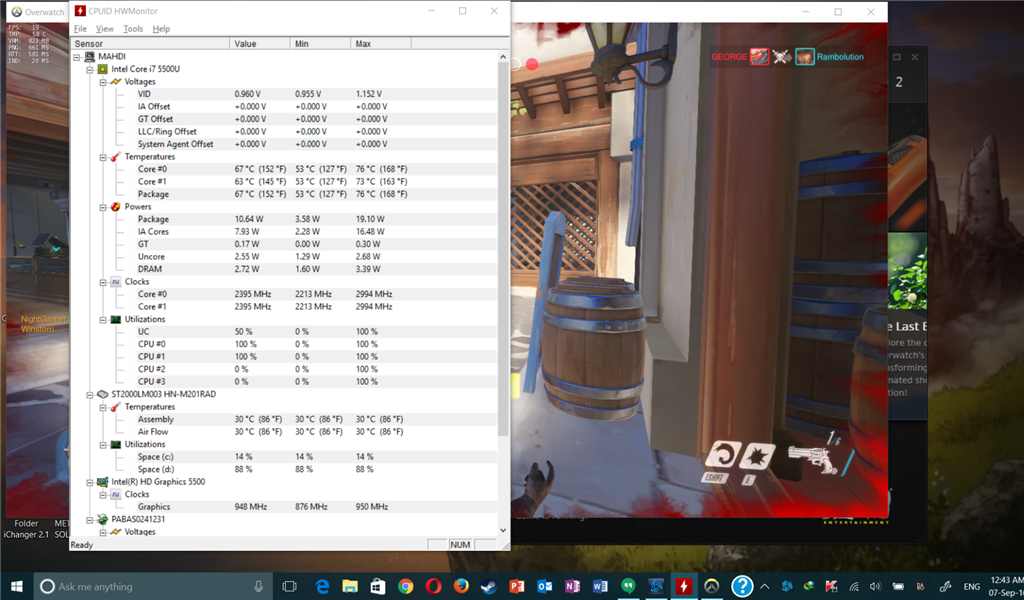Select the Core #0 temperature value 67 °C
Viewport: 1024px width, 600px height.
click(x=260, y=169)
